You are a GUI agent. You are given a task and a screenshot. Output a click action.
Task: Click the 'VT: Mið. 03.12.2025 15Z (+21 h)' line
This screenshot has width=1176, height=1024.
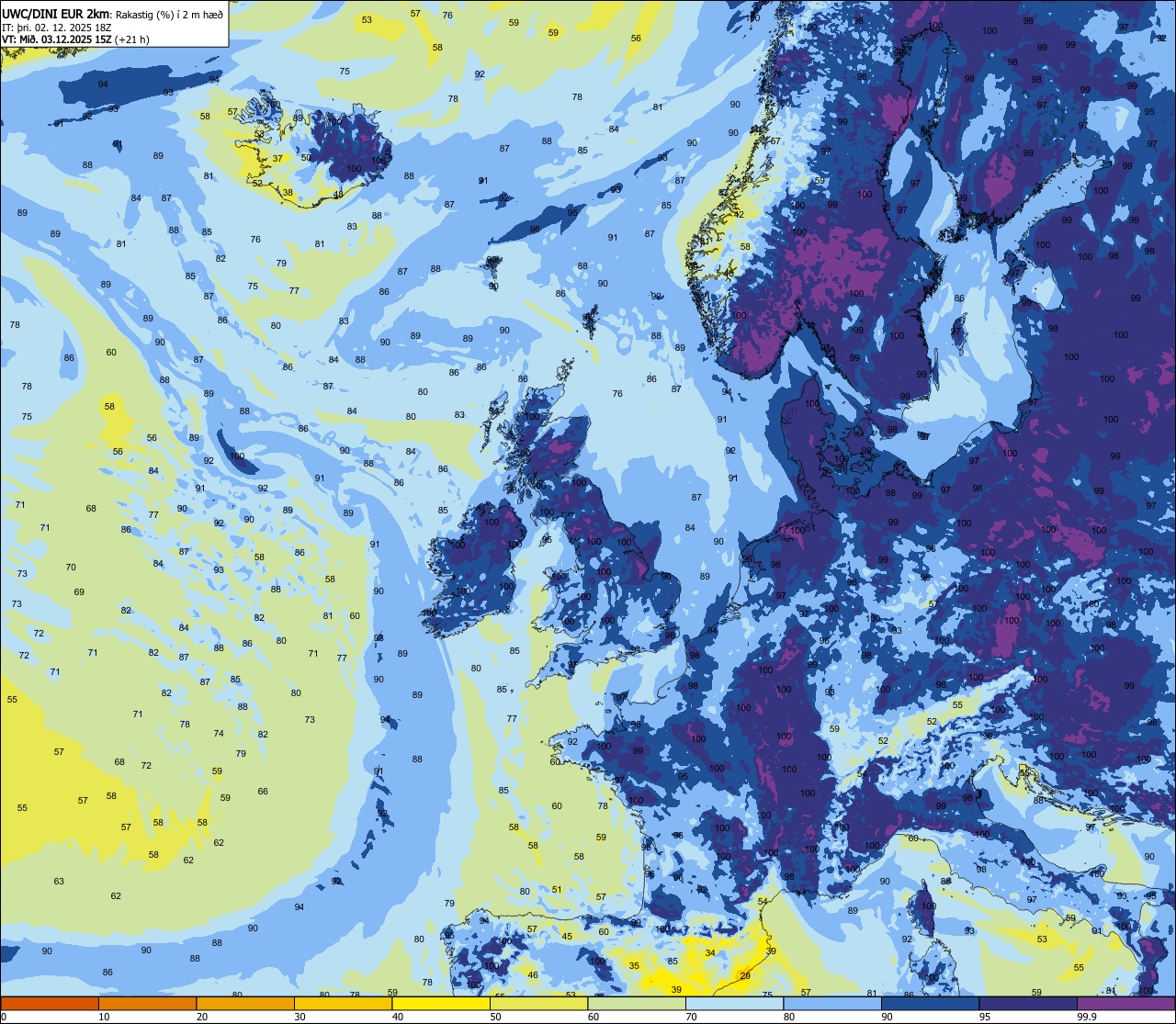coord(75,39)
